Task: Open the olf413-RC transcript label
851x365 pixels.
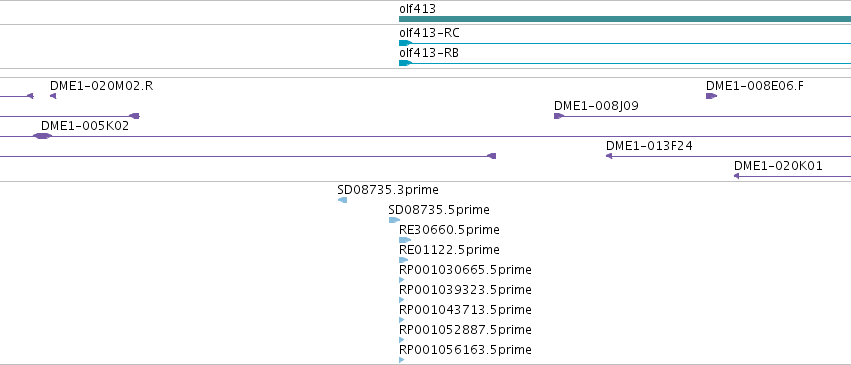Action: [429, 33]
